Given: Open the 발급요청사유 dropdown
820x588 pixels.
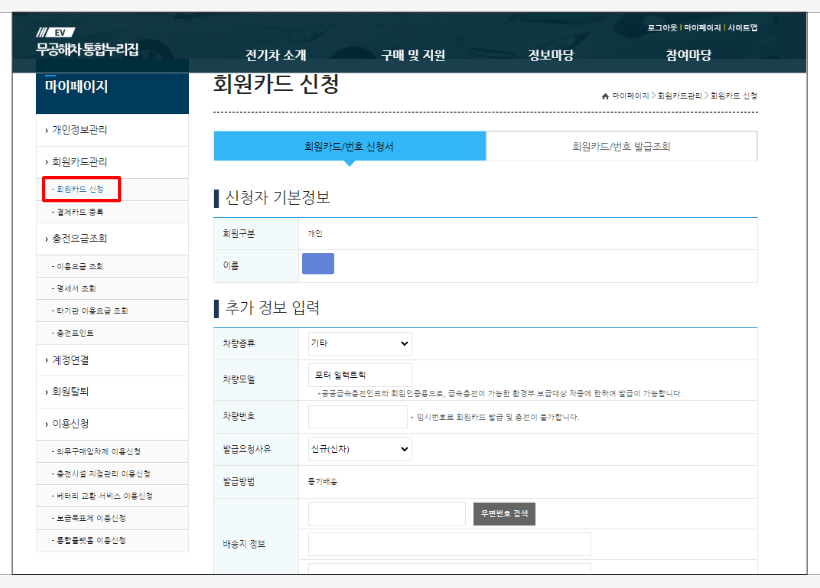Looking at the screenshot, I should (359, 448).
